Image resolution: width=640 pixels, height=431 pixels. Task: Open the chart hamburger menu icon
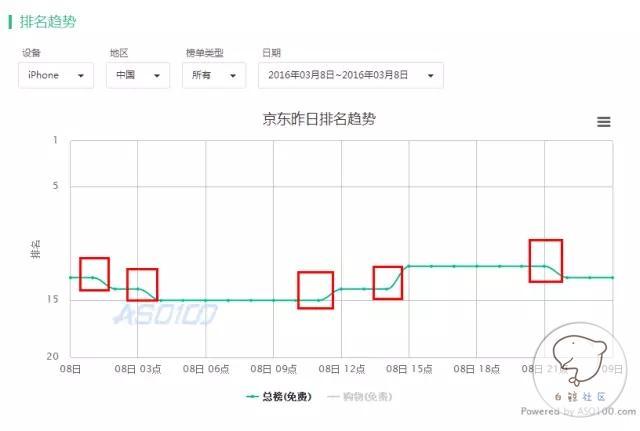pyautogui.click(x=604, y=122)
